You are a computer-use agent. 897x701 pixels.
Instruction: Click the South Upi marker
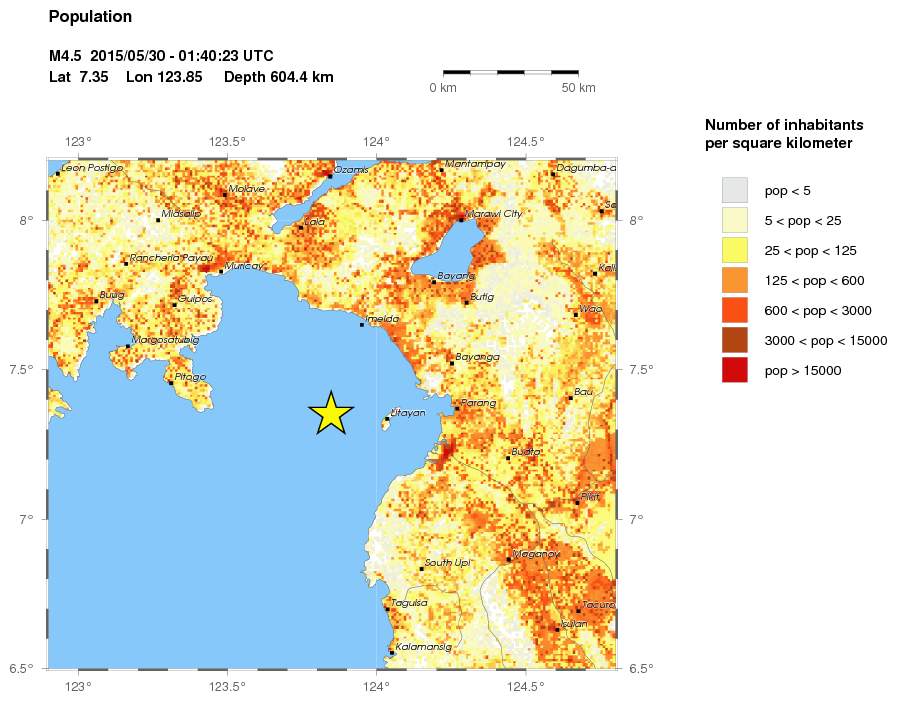point(421,569)
